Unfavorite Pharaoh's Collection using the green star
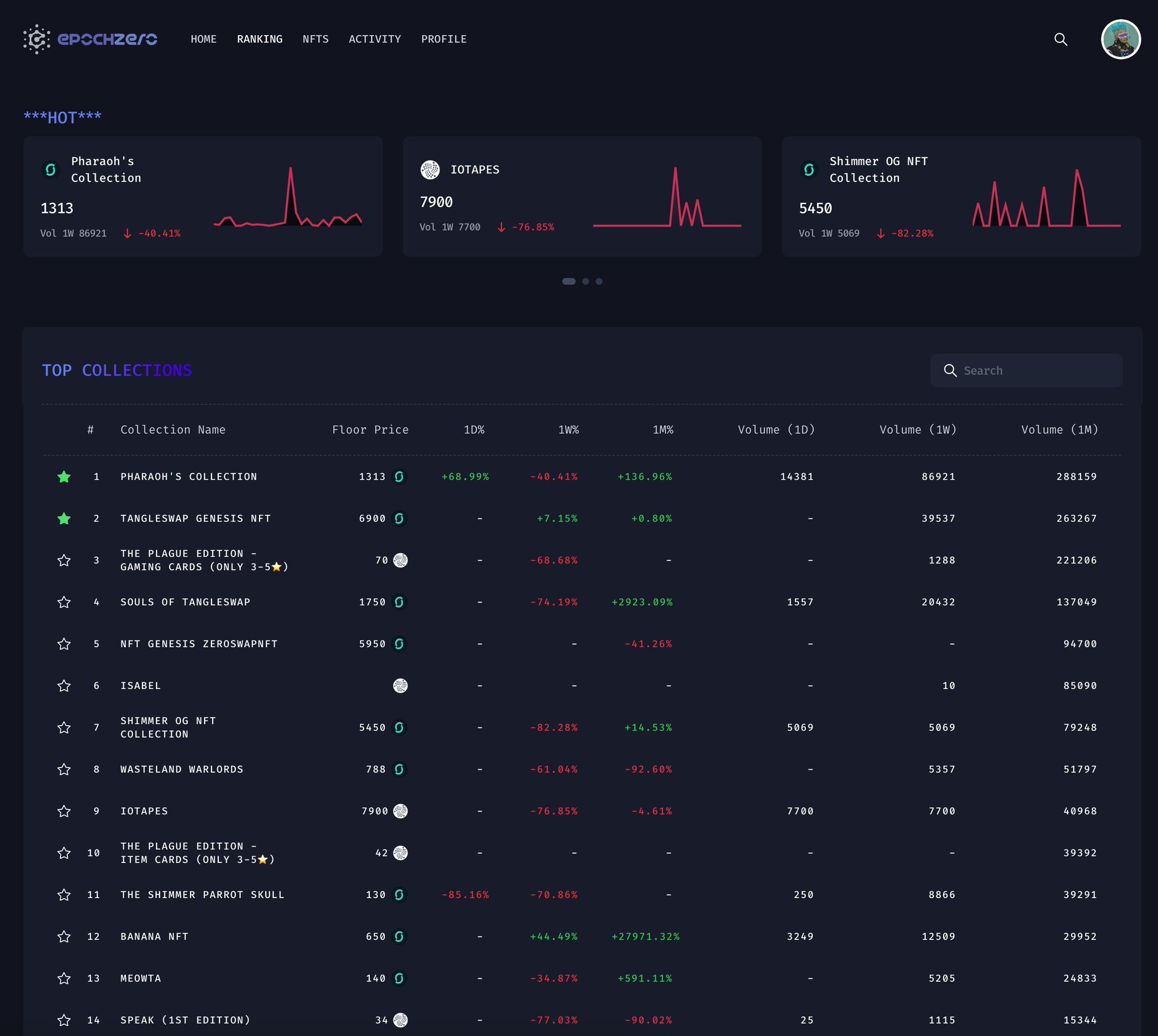The image size is (1158, 1036). coord(64,477)
